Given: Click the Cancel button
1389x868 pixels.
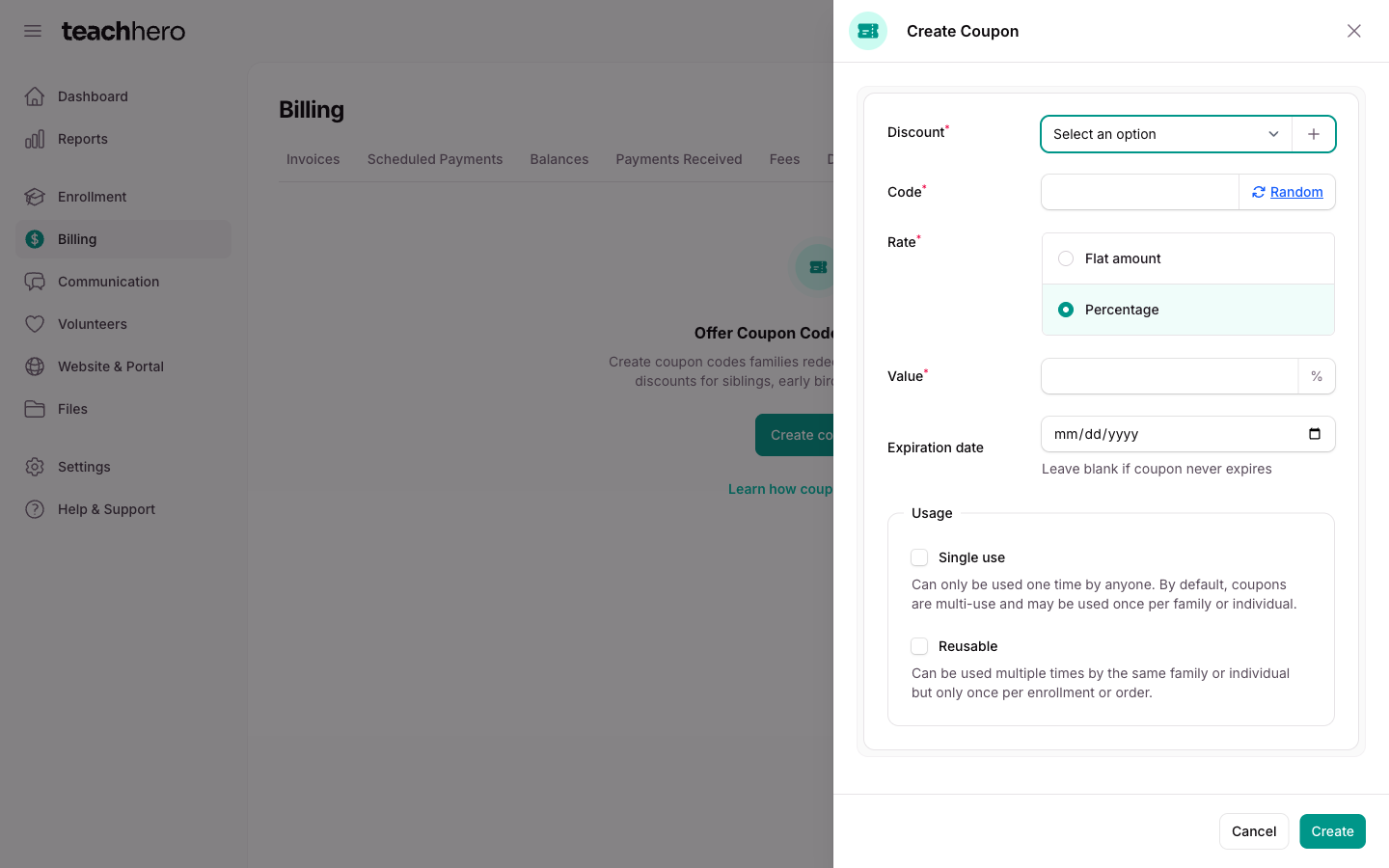Looking at the screenshot, I should (x=1254, y=831).
